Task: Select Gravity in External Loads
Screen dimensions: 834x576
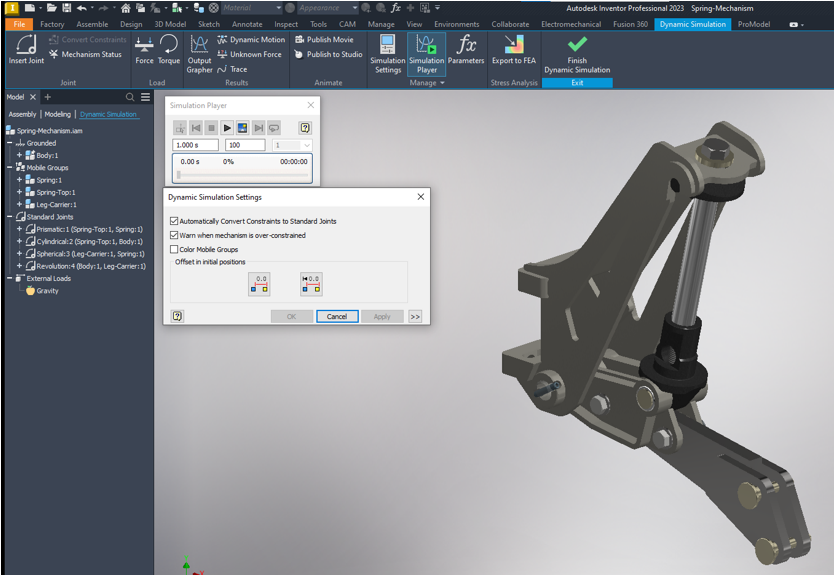Action: 43,290
